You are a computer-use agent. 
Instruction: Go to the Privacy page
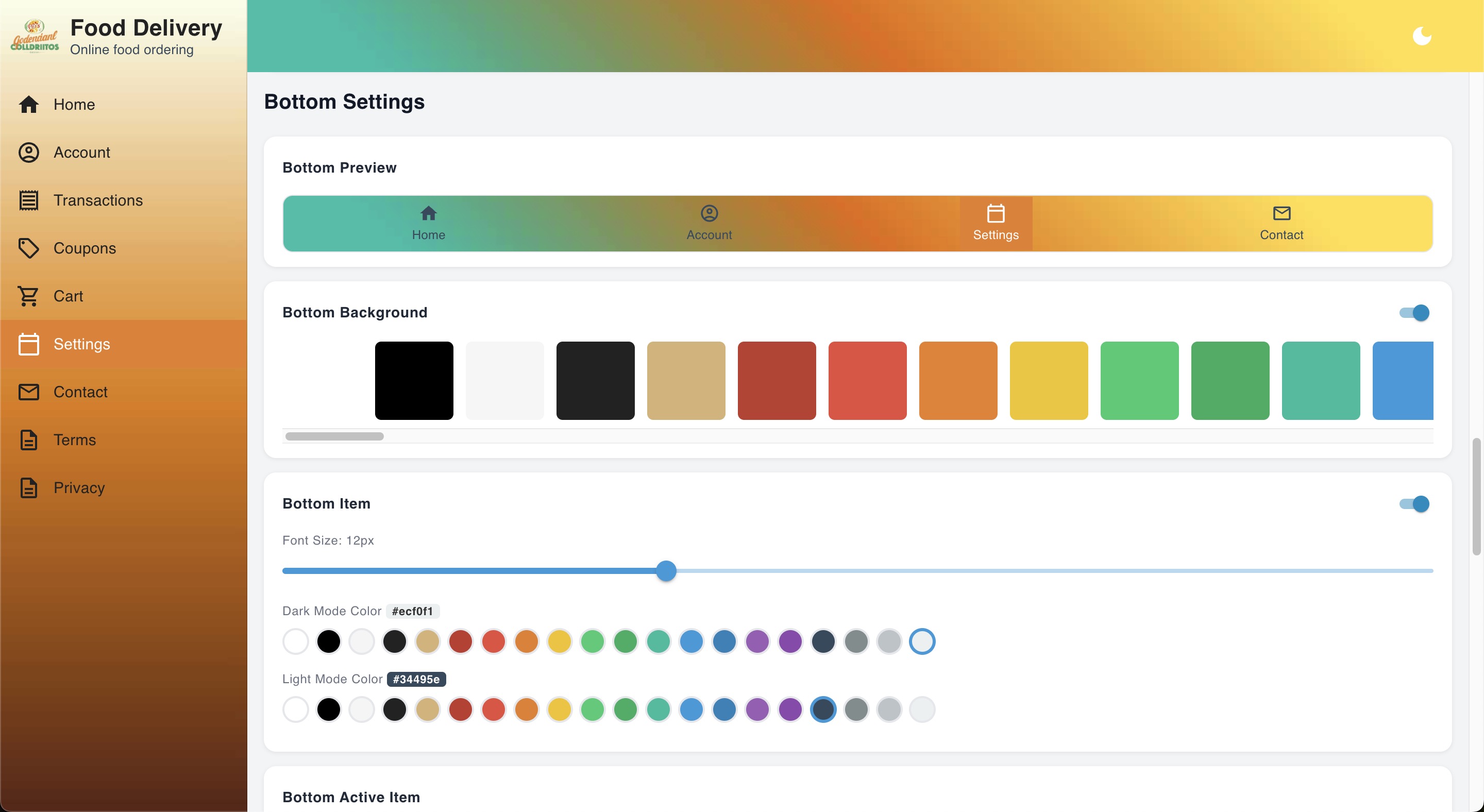(x=79, y=488)
